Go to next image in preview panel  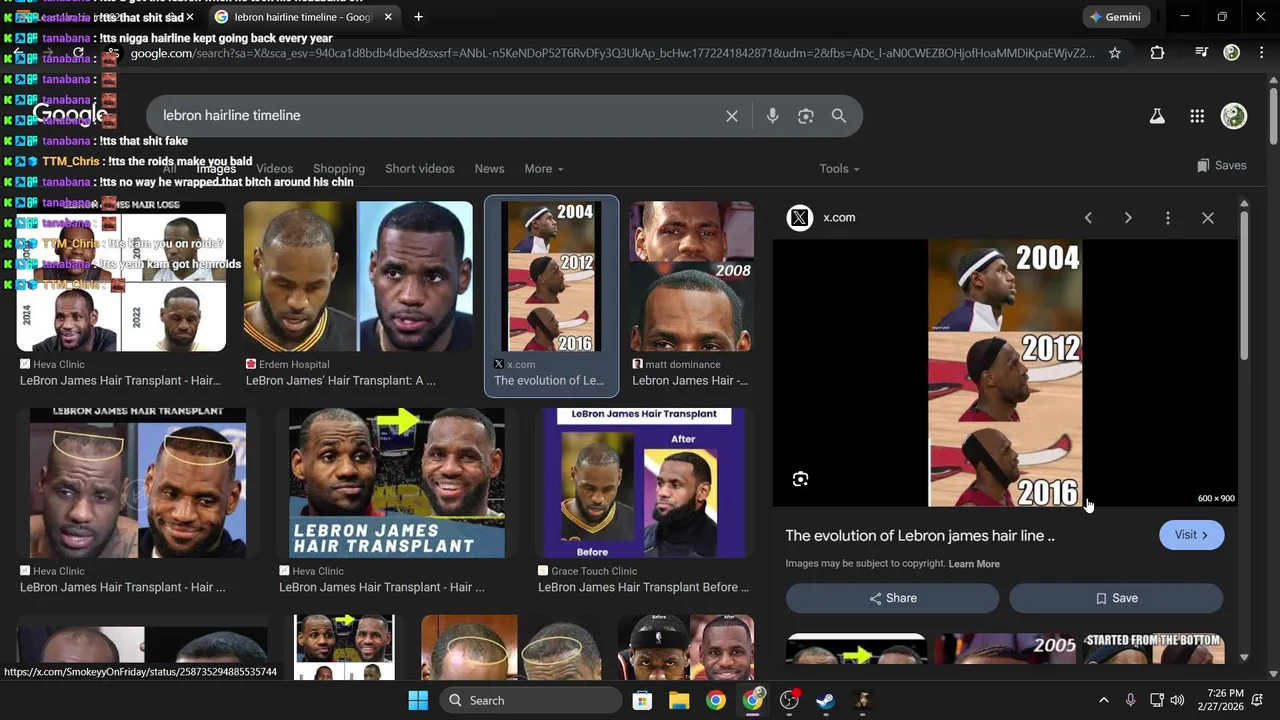click(x=1128, y=218)
